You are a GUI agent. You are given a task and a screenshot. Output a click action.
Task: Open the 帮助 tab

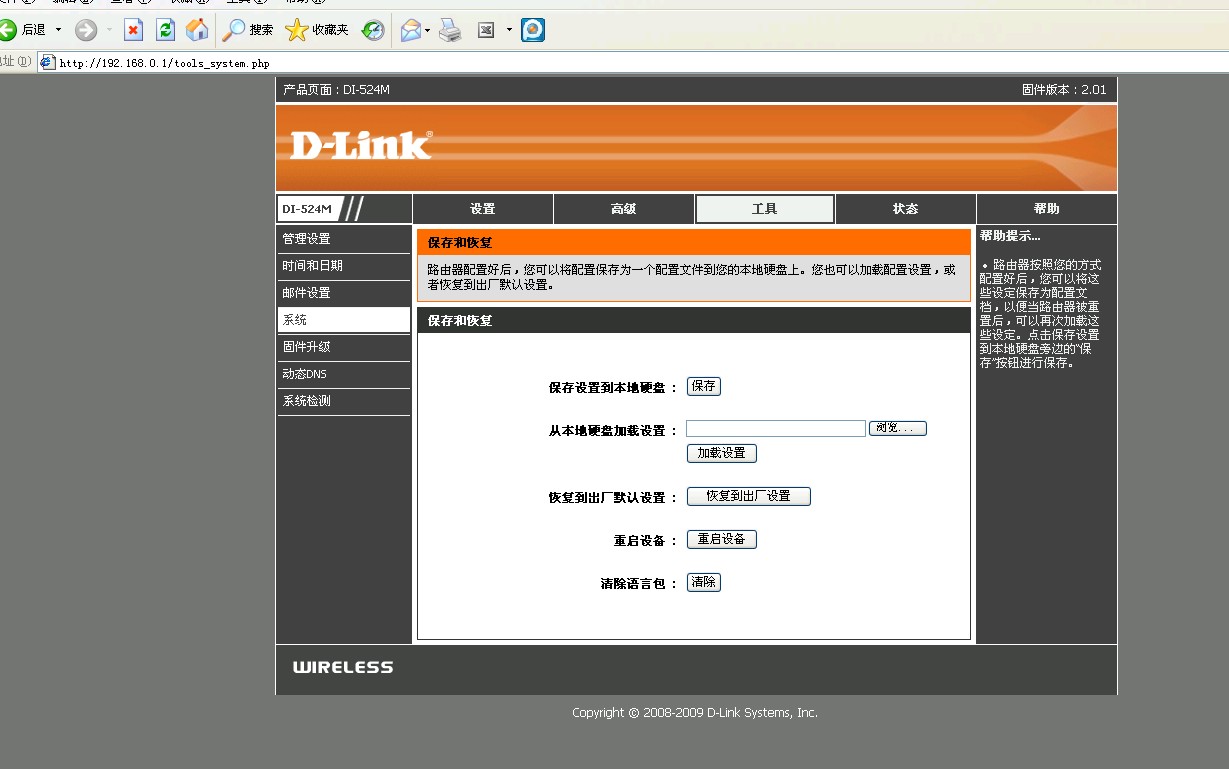tap(1047, 209)
